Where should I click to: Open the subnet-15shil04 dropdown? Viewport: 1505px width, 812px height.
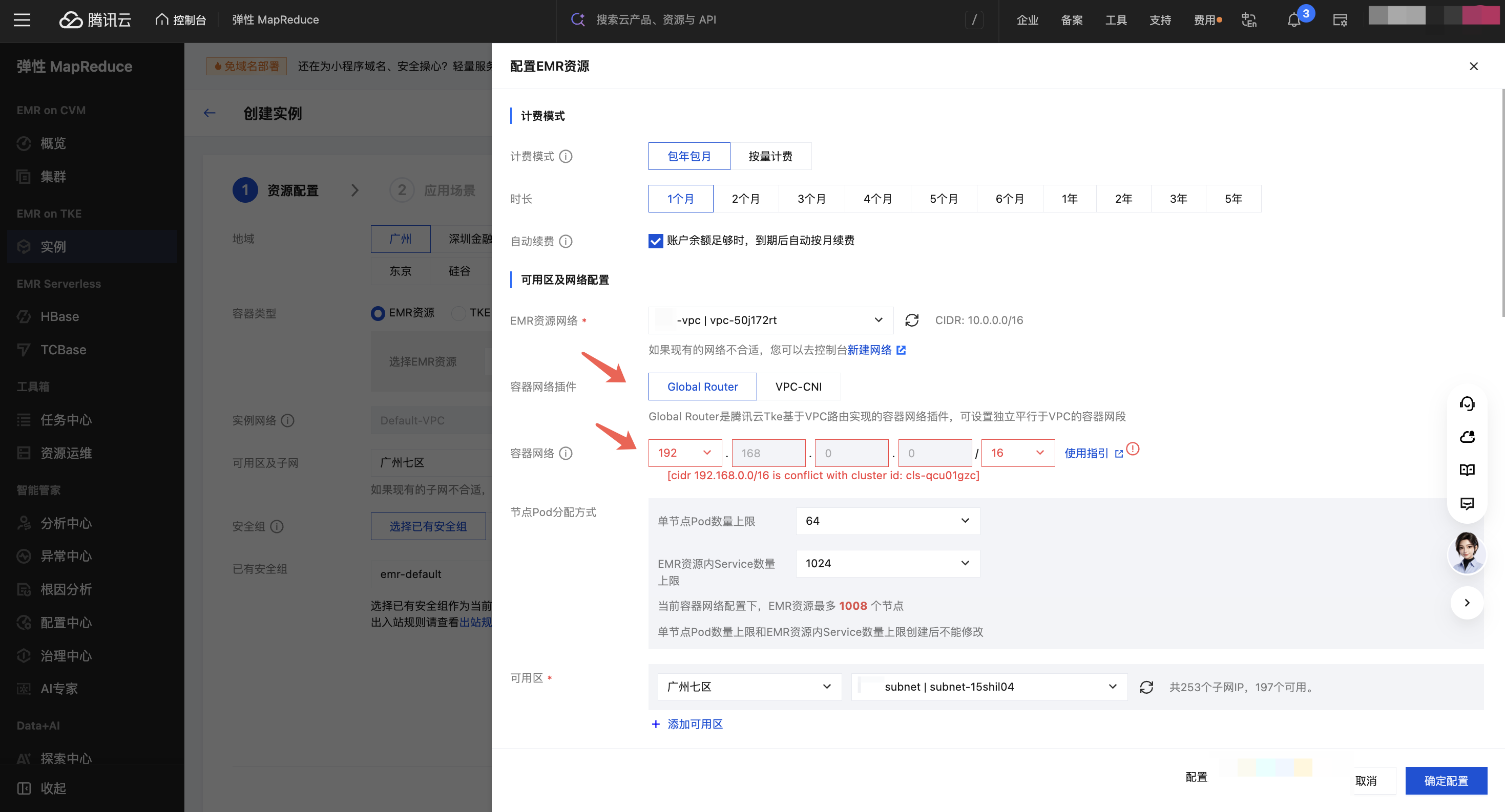989,687
